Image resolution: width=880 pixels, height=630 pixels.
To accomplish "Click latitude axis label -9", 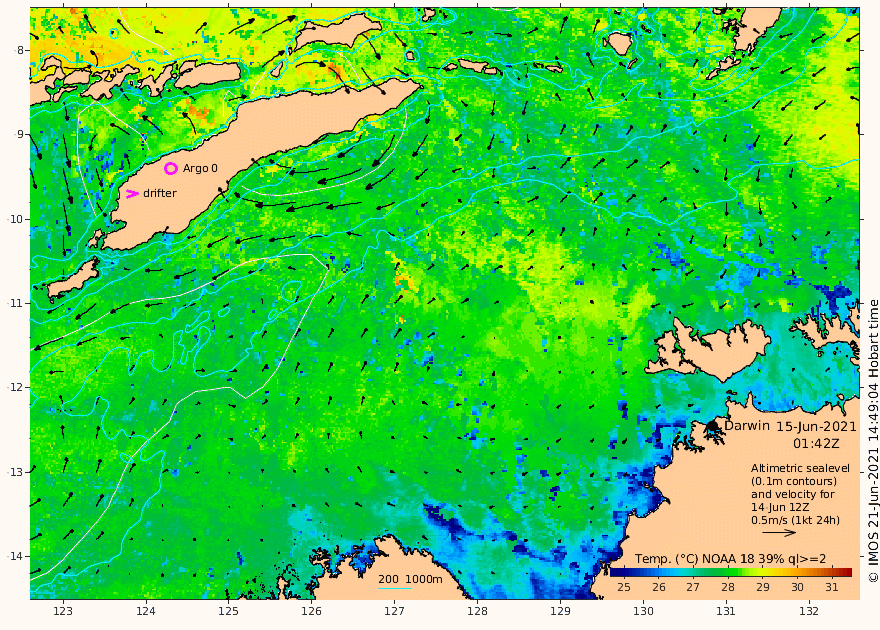I will [x=19, y=134].
